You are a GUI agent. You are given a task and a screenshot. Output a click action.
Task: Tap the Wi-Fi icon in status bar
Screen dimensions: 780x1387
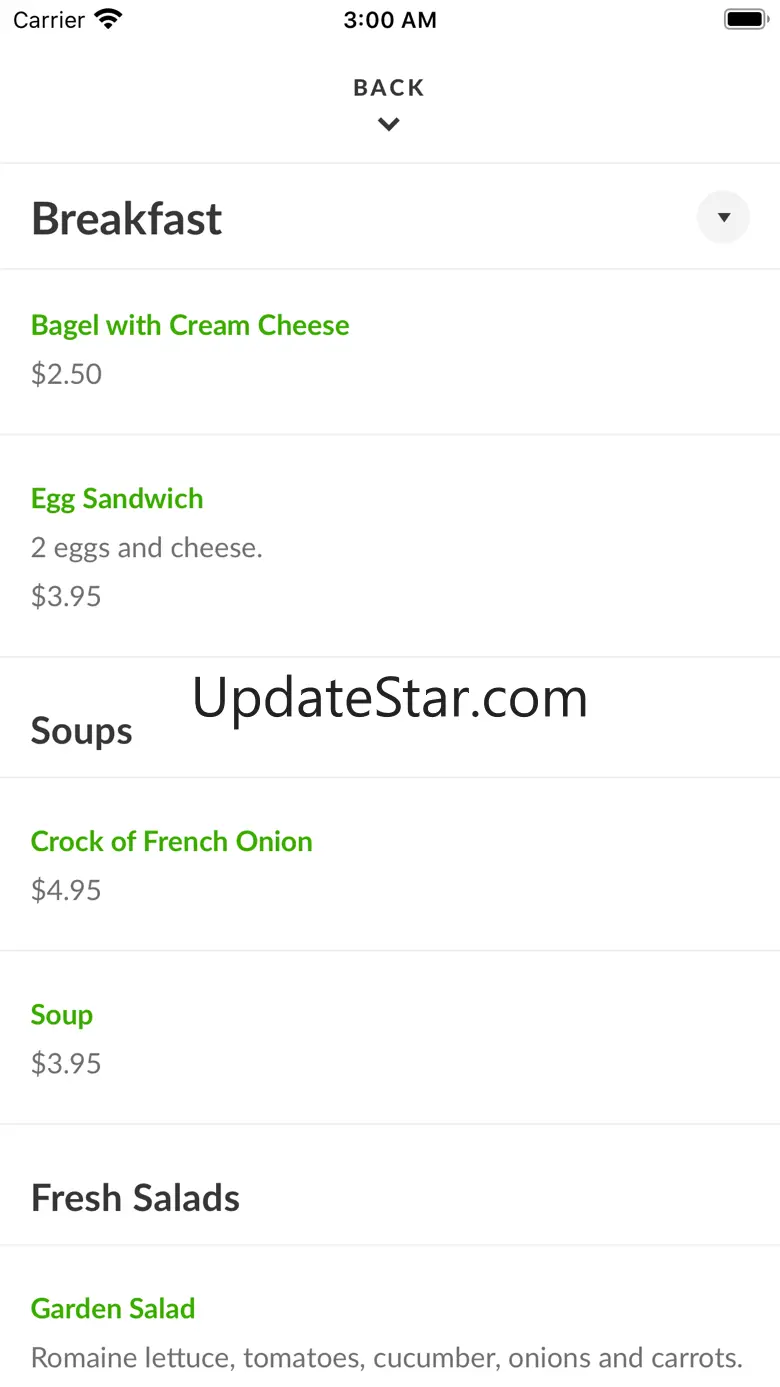(x=108, y=19)
